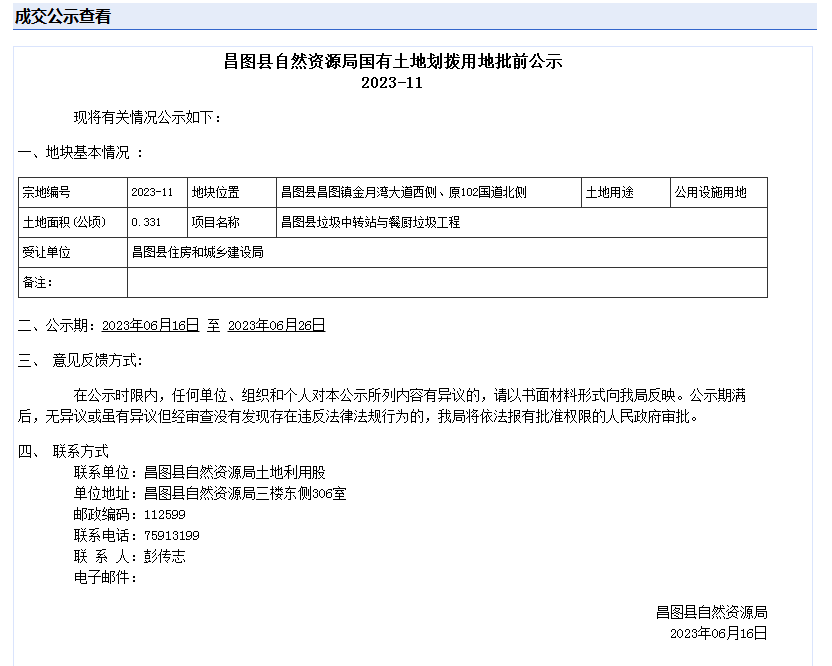Click the contact person 彭传志
832x666 pixels.
[x=165, y=556]
